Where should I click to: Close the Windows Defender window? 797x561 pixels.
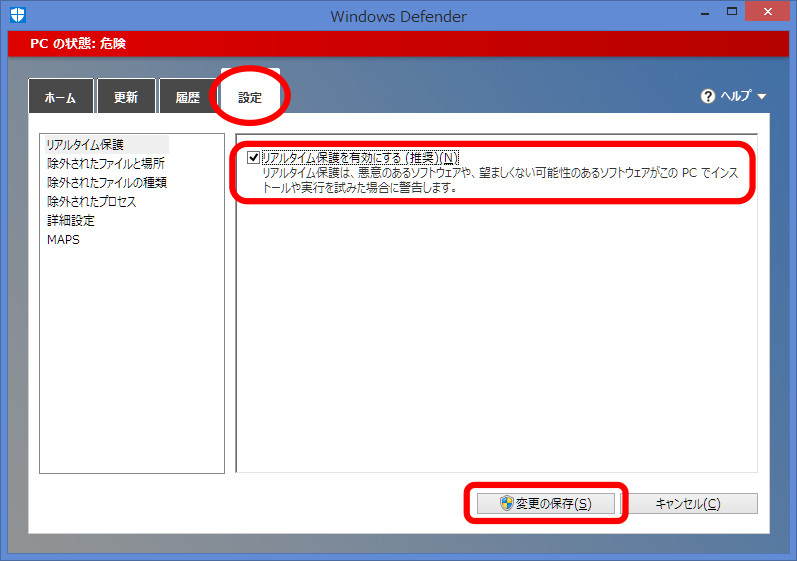tap(768, 12)
